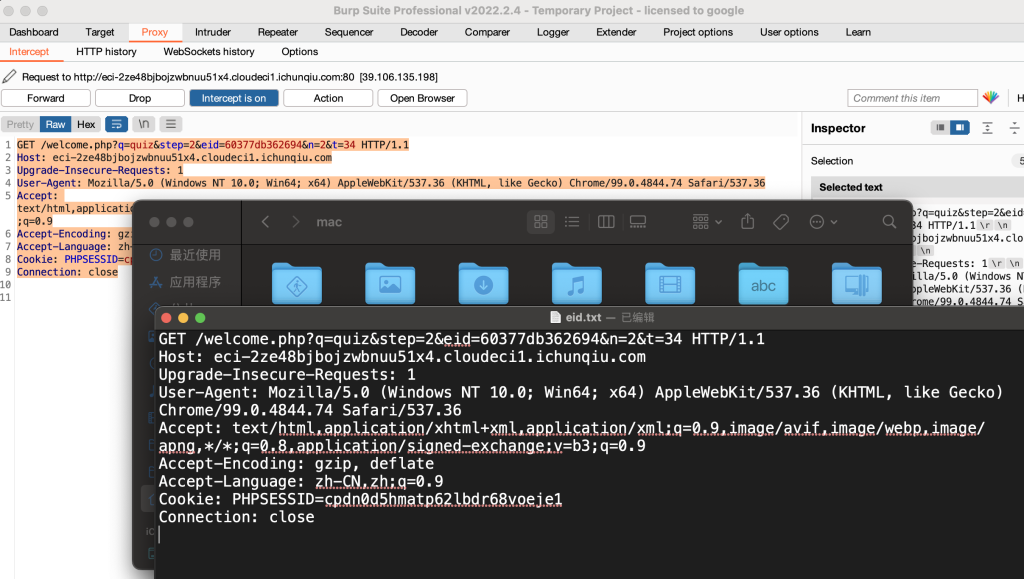Select the Pretty view of the request
Image resolution: width=1024 pixels, height=579 pixels.
[x=20, y=124]
